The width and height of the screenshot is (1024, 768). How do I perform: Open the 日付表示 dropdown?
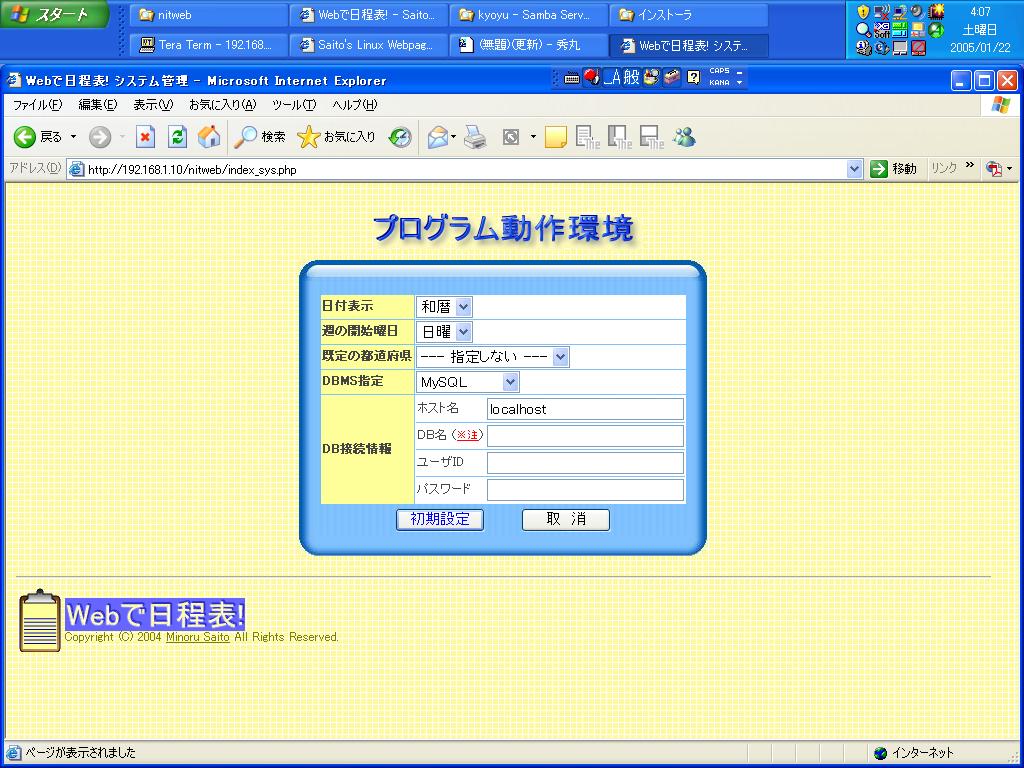[x=444, y=307]
